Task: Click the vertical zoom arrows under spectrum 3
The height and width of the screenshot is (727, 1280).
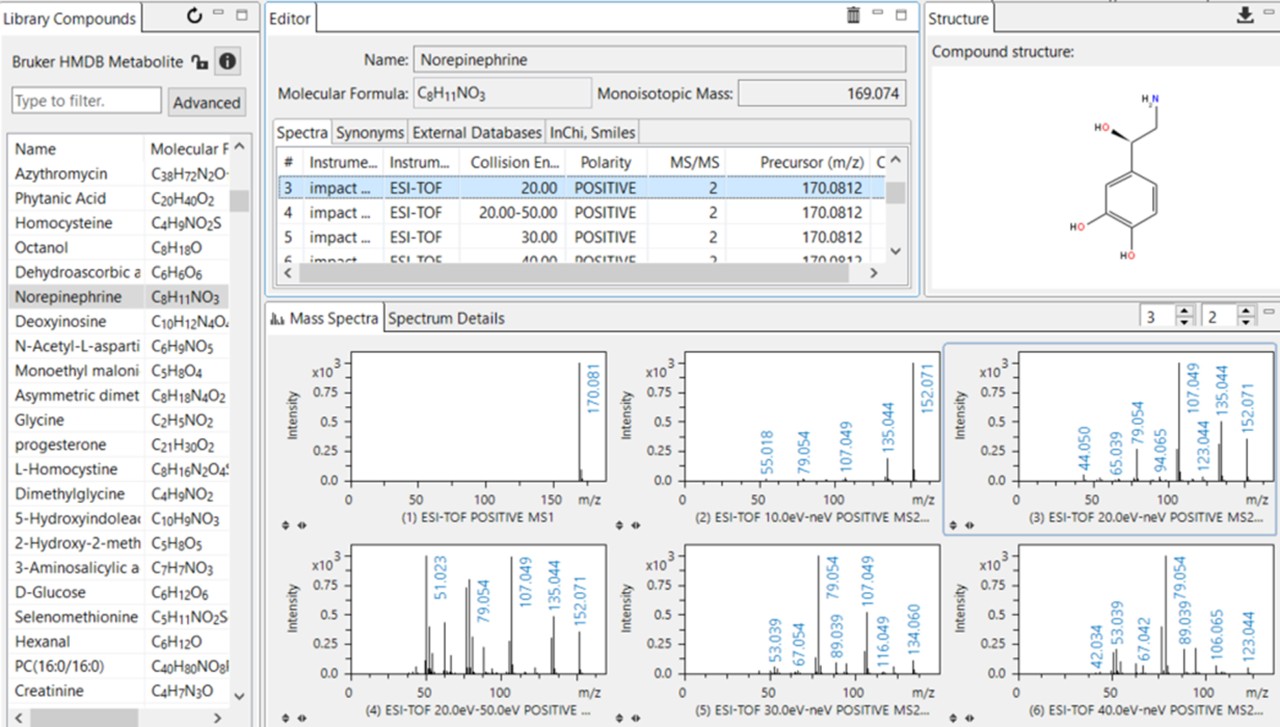Action: pyautogui.click(x=952, y=525)
